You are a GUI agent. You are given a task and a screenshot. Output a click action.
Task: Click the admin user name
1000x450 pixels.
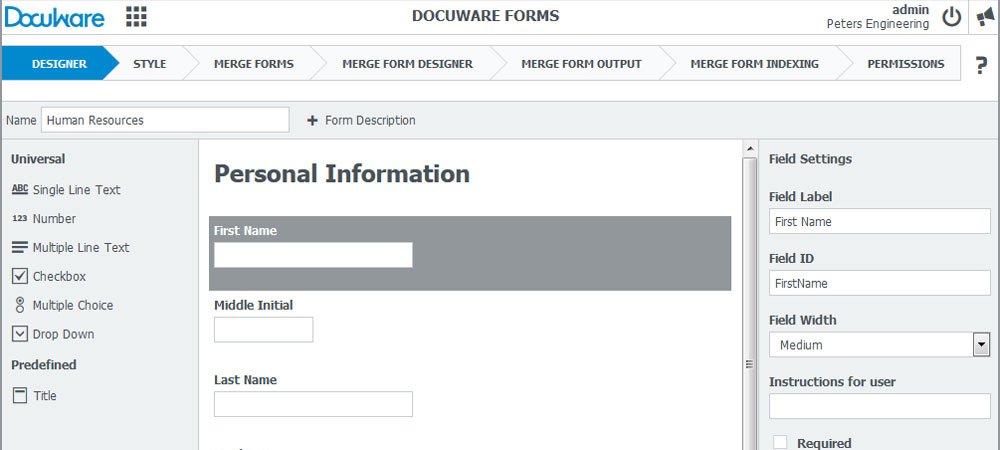(x=910, y=10)
